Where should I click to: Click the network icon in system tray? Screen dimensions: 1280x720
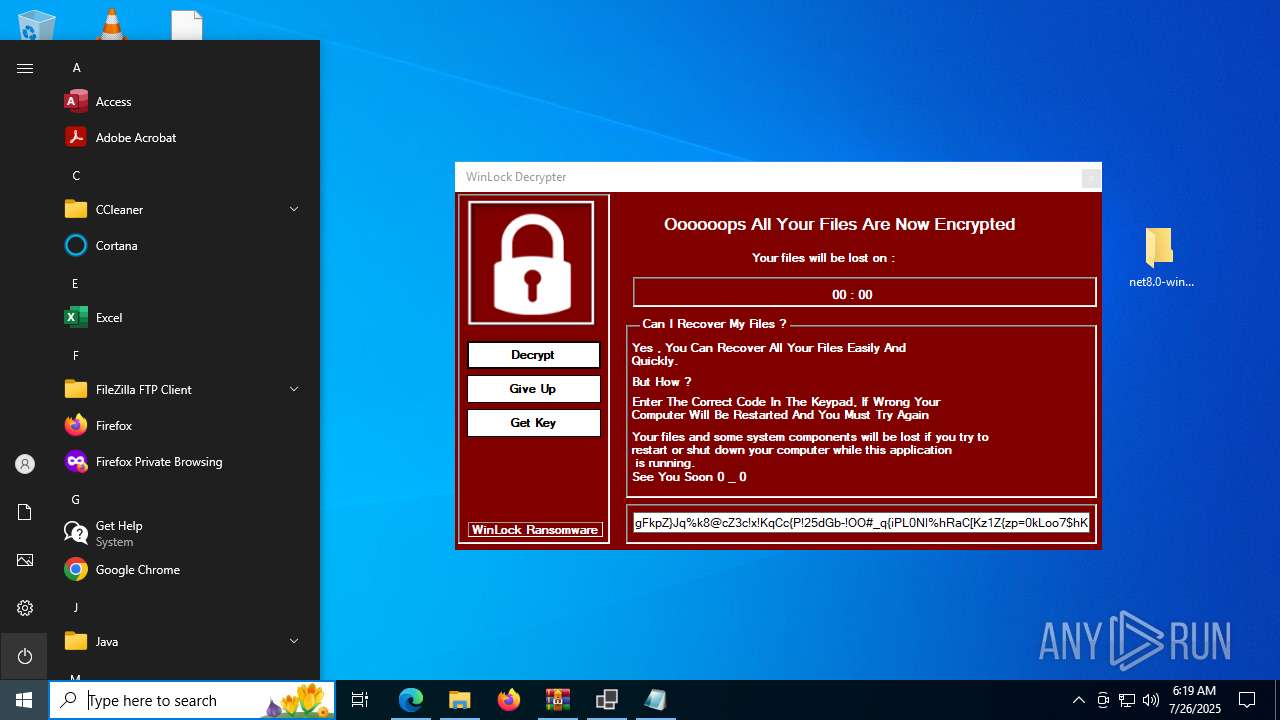(x=1127, y=700)
